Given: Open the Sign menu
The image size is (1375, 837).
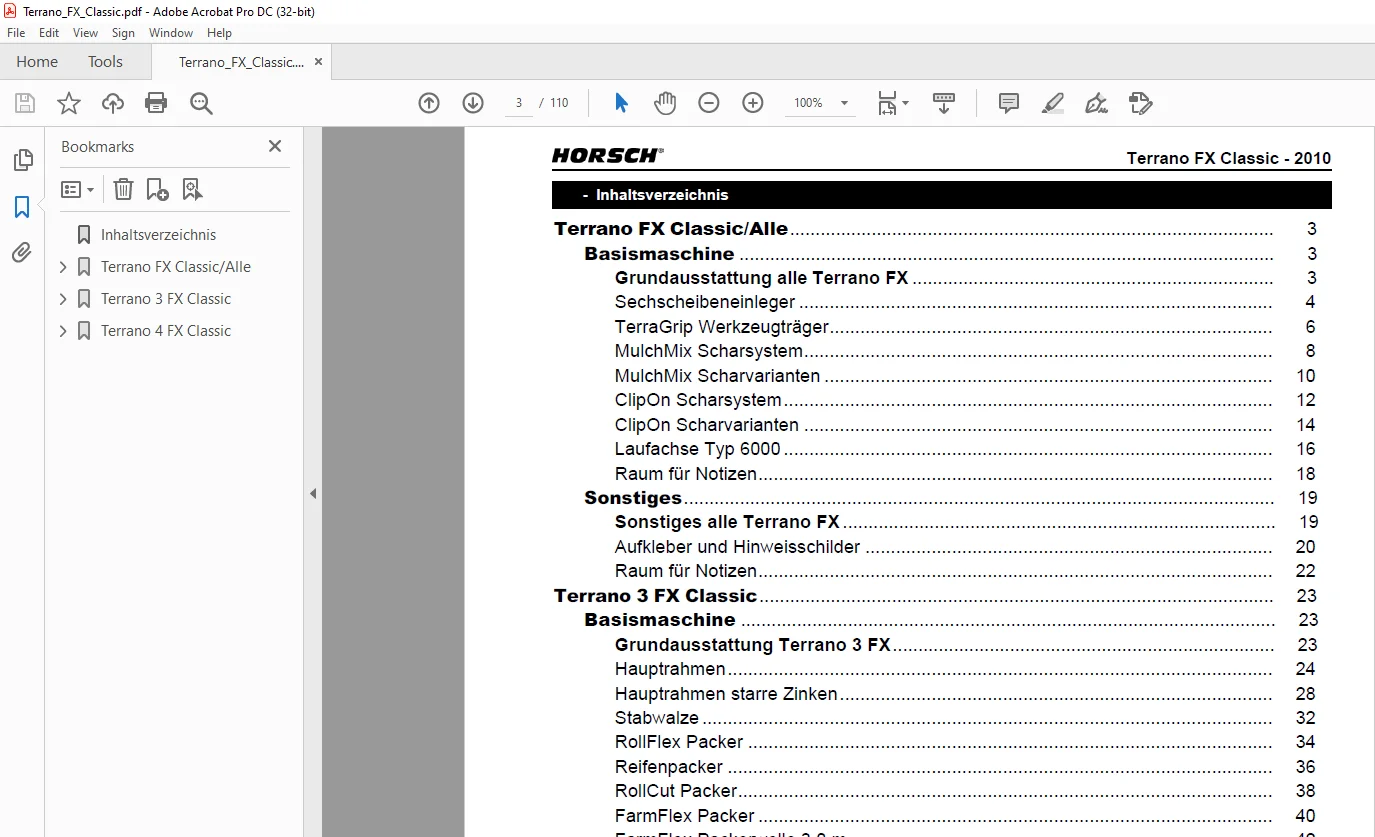Looking at the screenshot, I should (124, 33).
